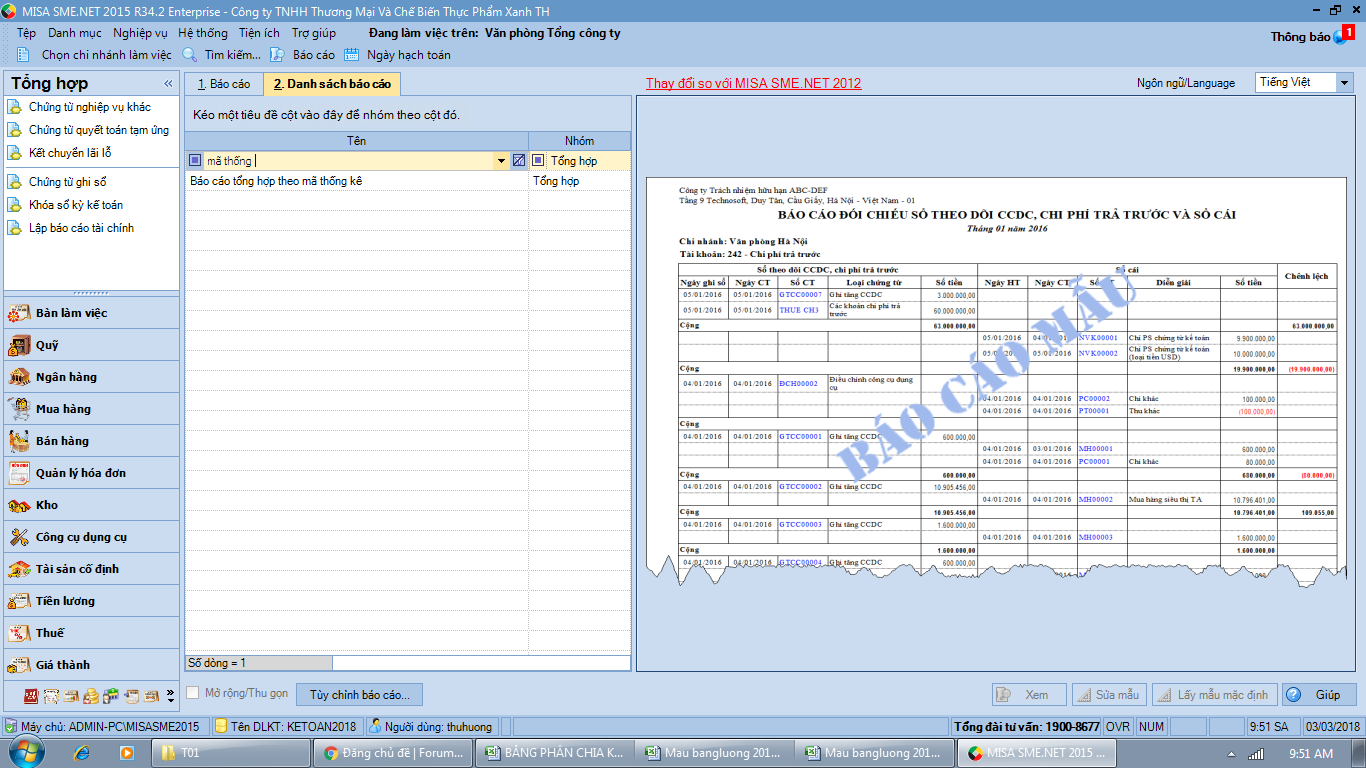This screenshot has width=1366, height=768.
Task: Open Chứng từ quyết toán tạm ứng
Action: [99, 130]
